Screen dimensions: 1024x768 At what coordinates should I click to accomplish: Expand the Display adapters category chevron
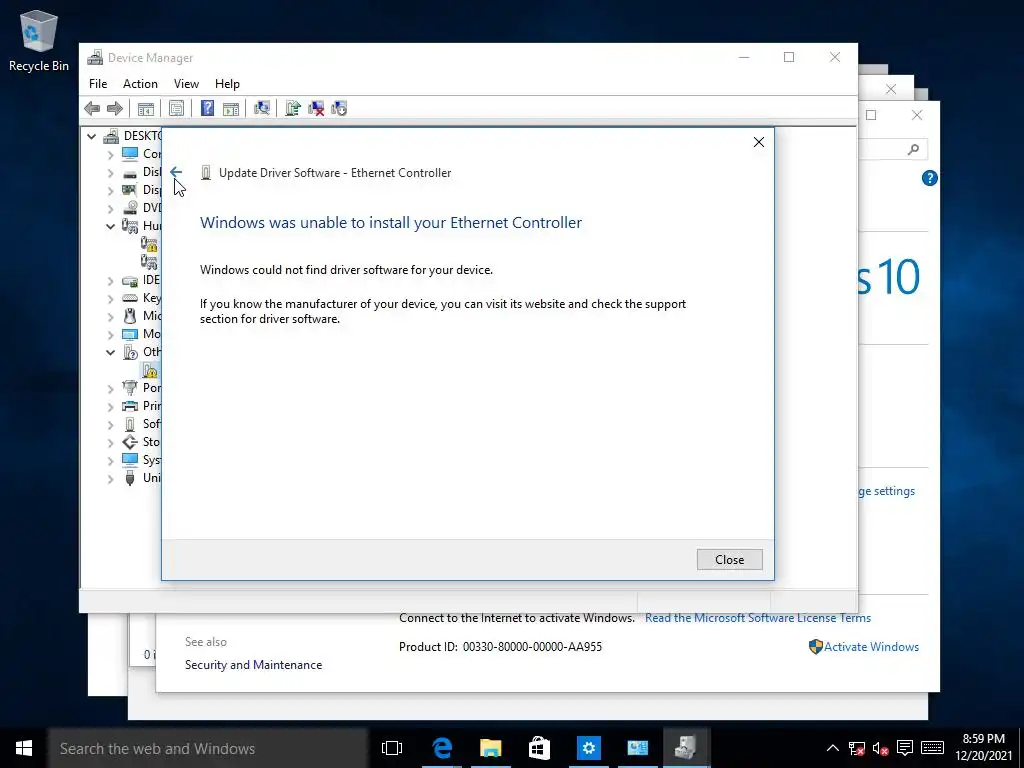[110, 191]
